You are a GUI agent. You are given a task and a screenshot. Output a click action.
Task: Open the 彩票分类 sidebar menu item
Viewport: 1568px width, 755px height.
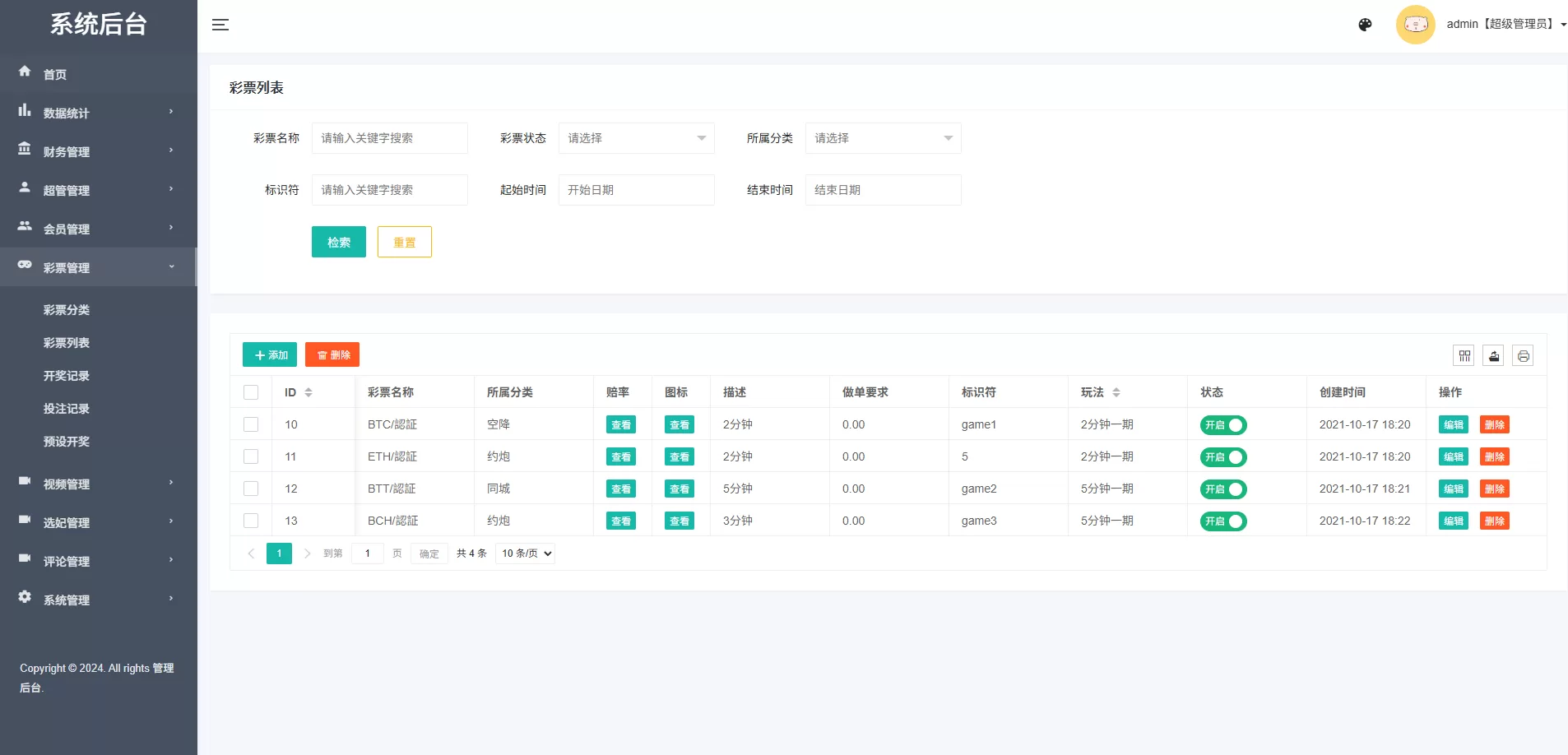click(x=67, y=310)
